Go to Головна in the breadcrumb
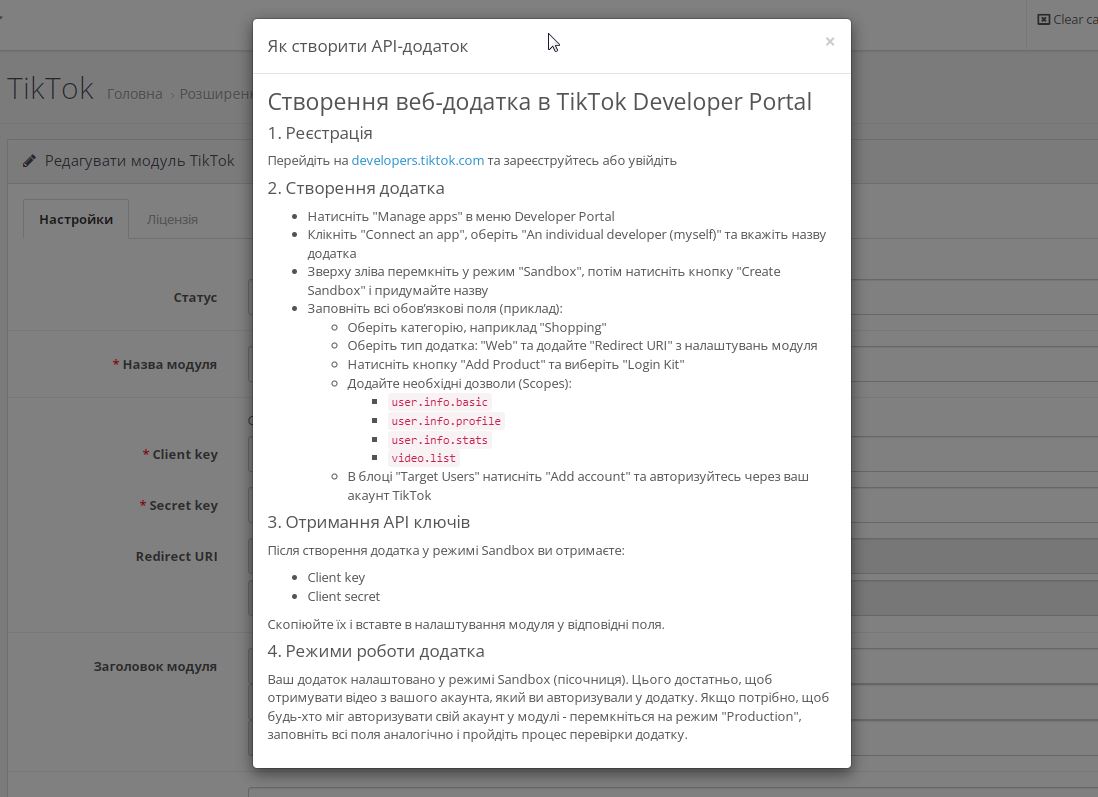 pyautogui.click(x=134, y=94)
